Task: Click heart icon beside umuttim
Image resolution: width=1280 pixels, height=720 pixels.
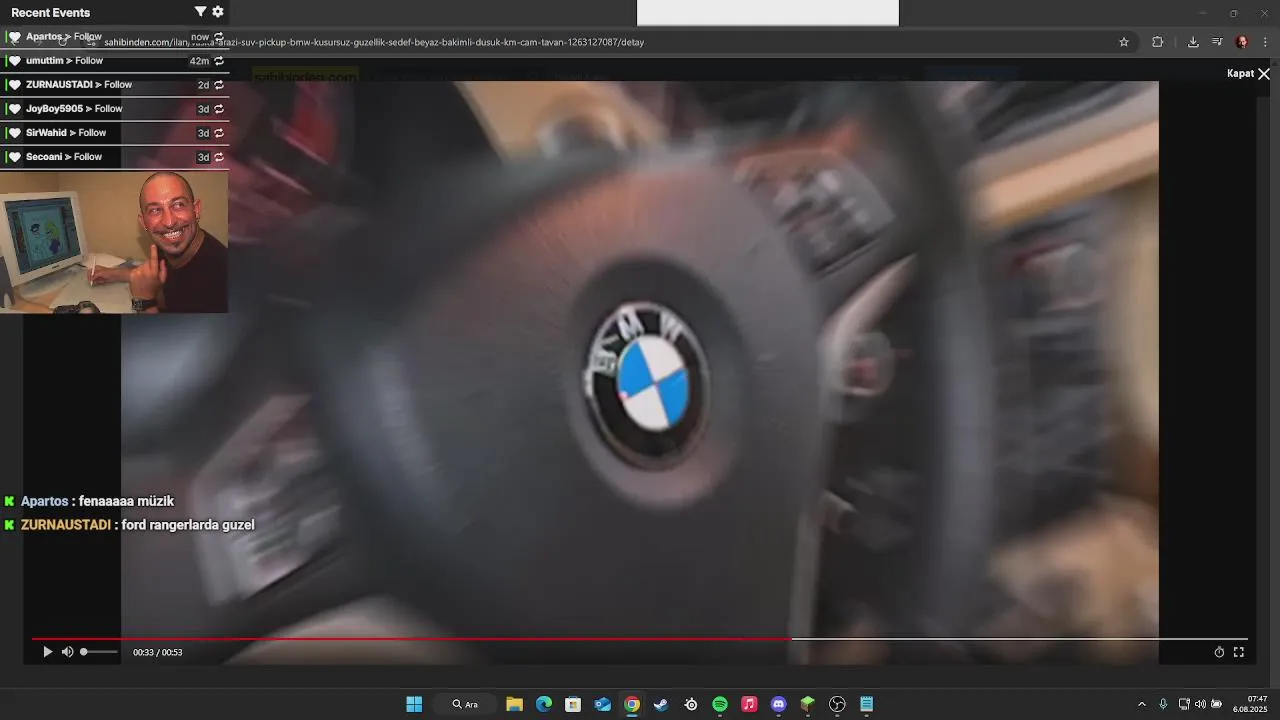Action: (x=14, y=61)
